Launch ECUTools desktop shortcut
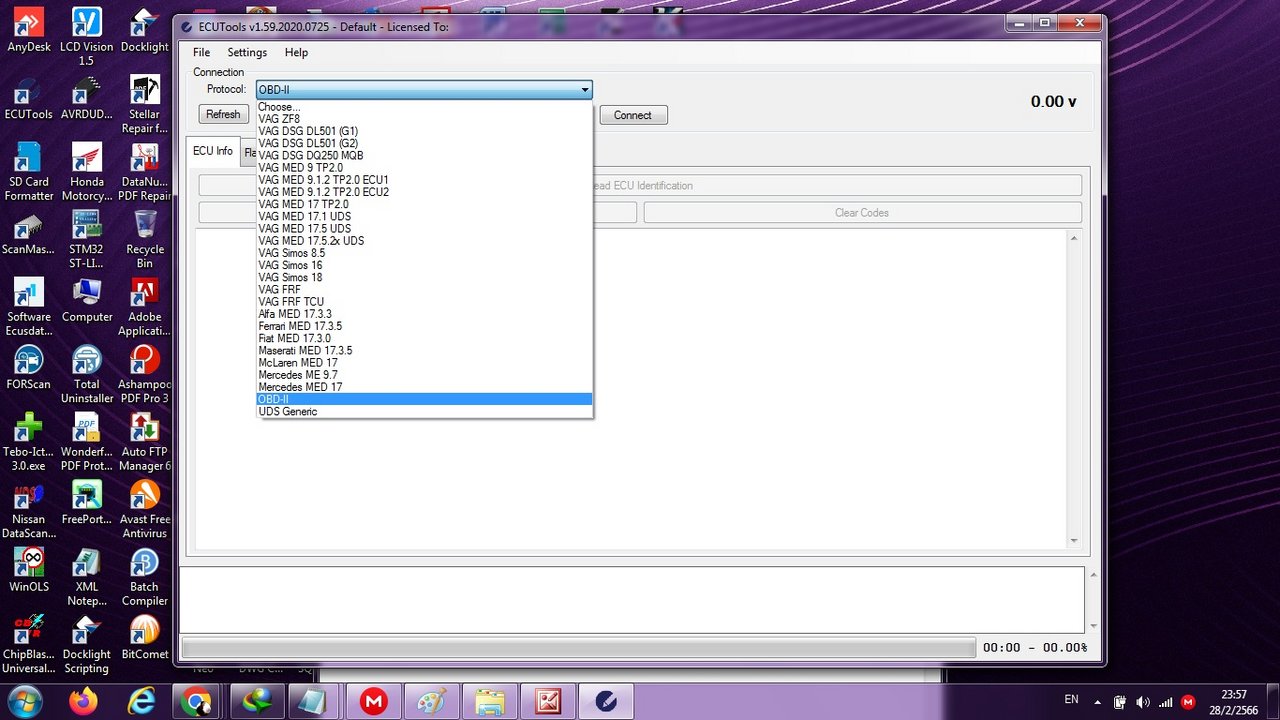This screenshot has height=720, width=1280. pos(28,98)
